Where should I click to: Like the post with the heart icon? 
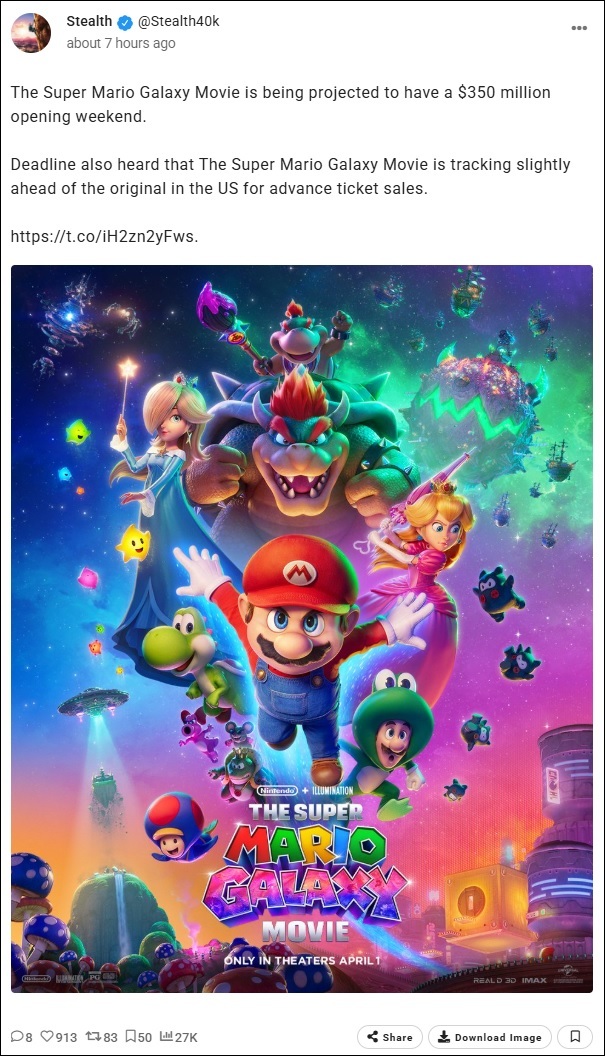47,1036
